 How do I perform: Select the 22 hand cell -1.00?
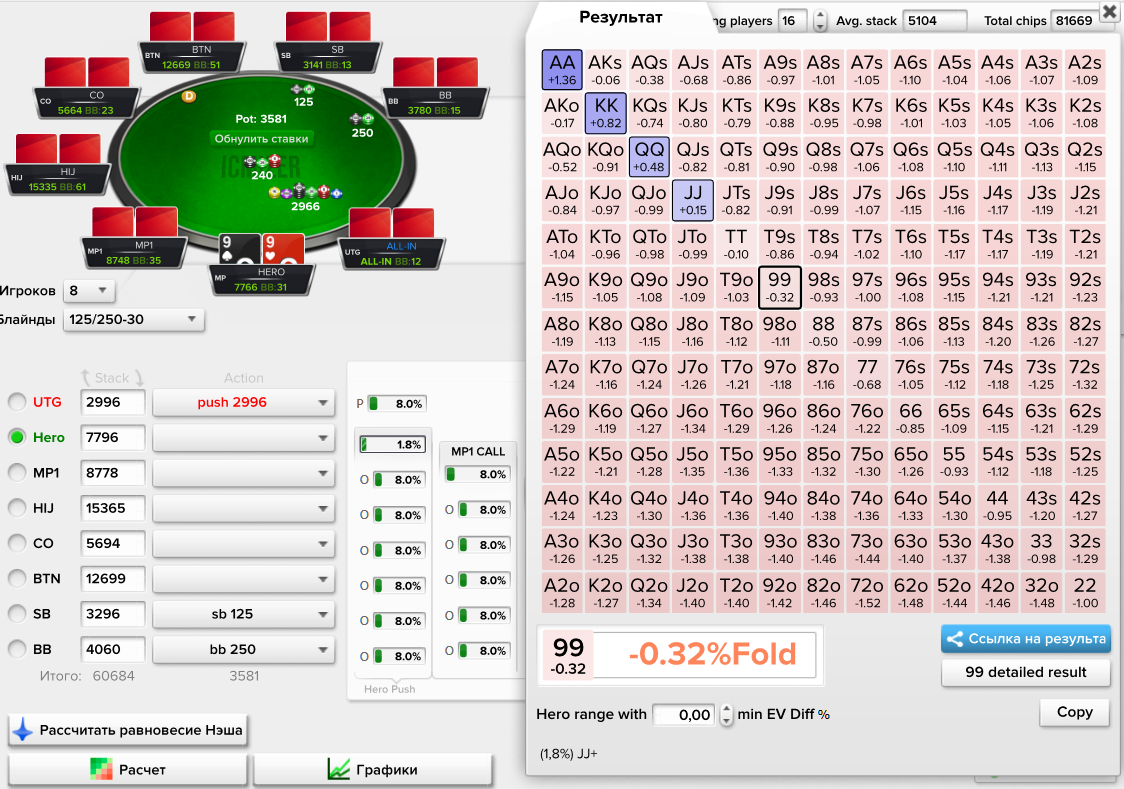tap(1085, 593)
